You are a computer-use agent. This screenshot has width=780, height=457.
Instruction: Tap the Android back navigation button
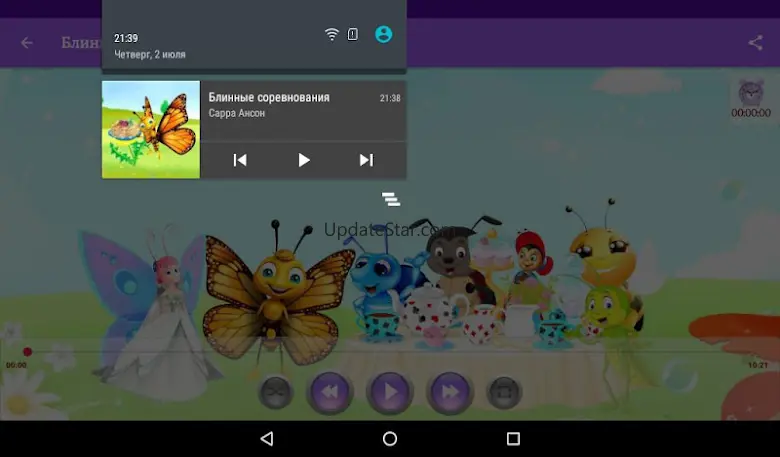pyautogui.click(x=267, y=439)
